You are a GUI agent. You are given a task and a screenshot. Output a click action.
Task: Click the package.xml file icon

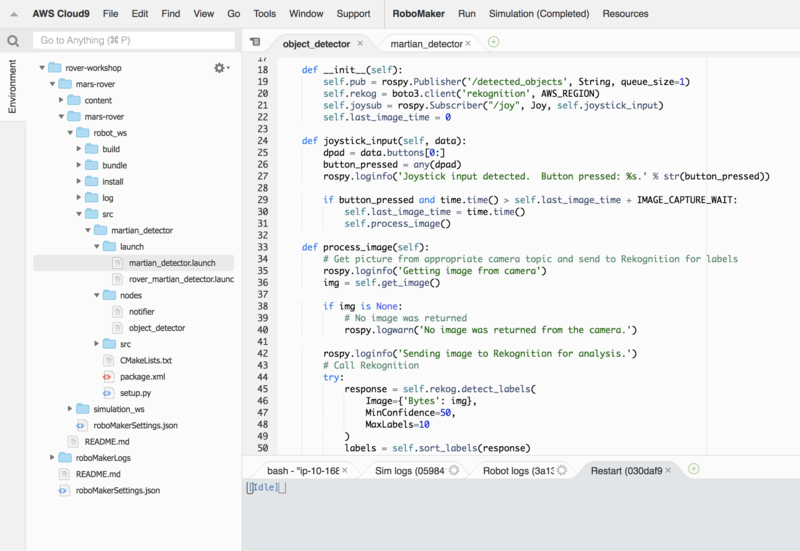107,377
